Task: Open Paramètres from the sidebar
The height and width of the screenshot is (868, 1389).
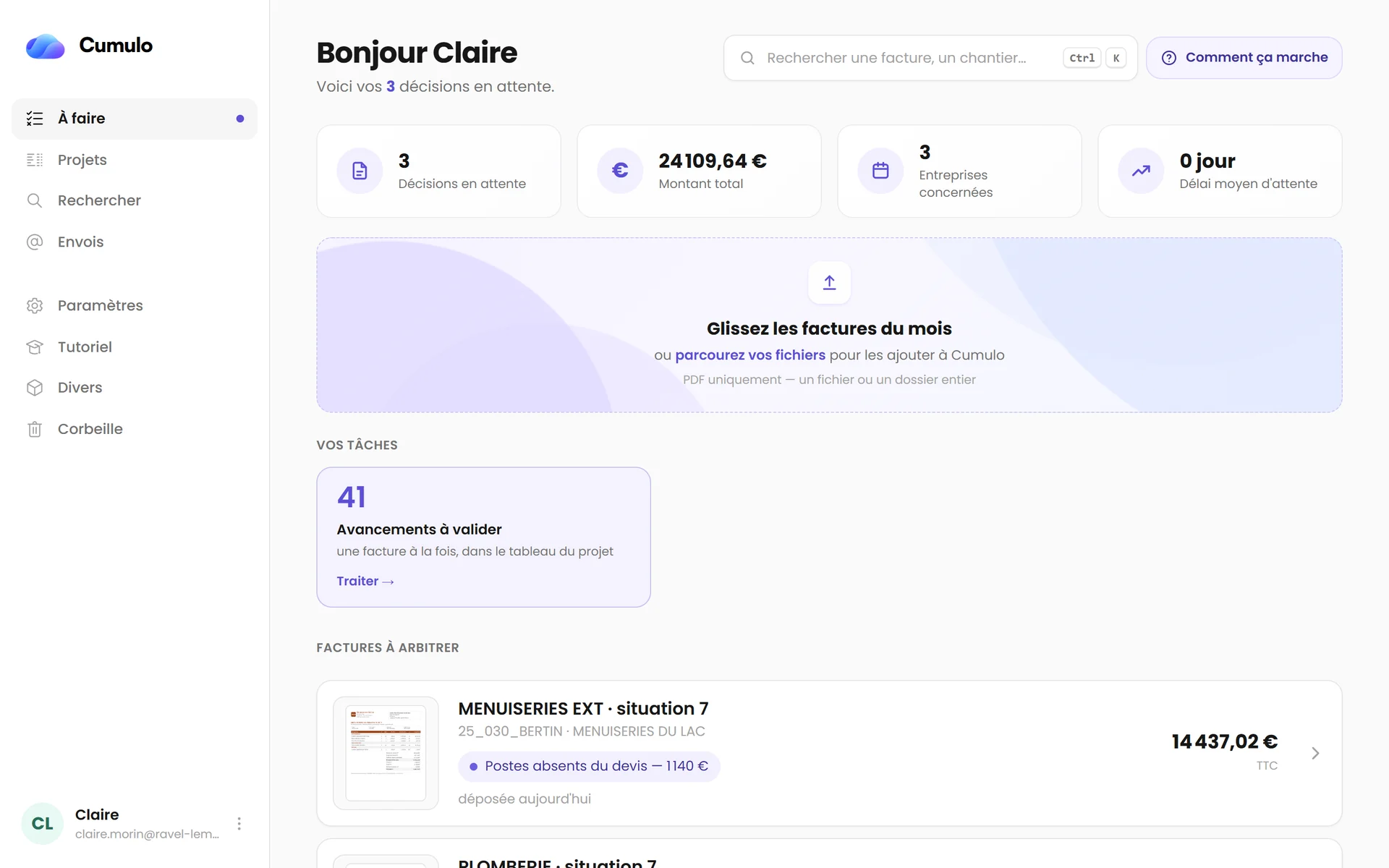Action: (135, 305)
